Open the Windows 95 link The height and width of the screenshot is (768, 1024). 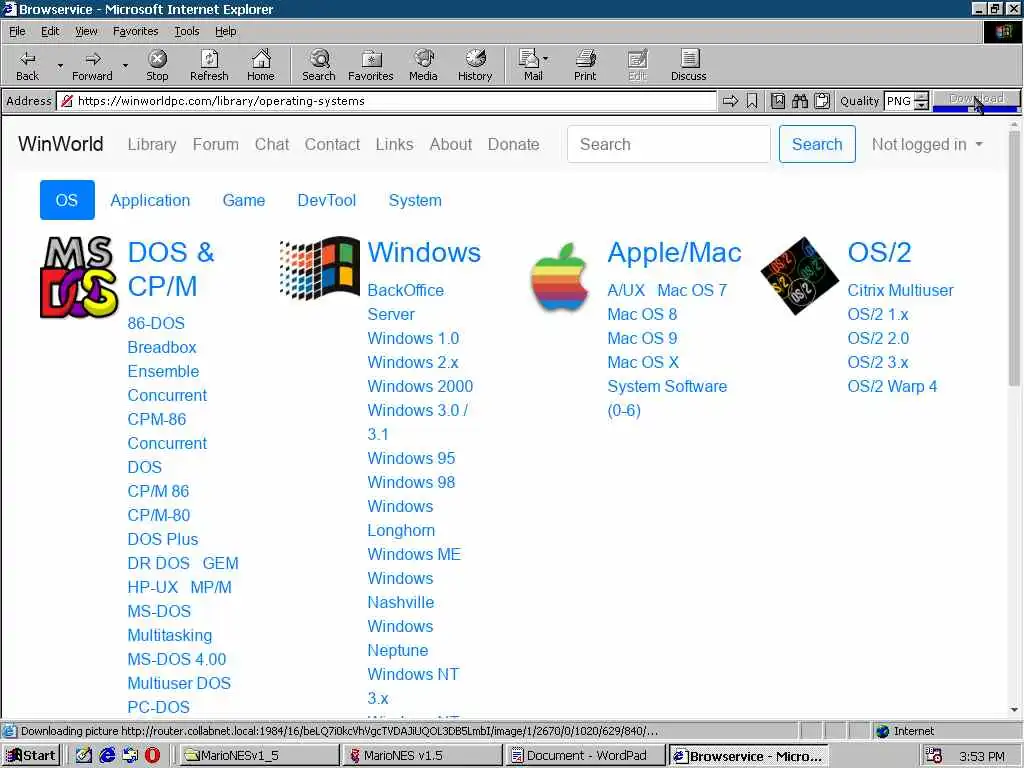[x=411, y=458]
